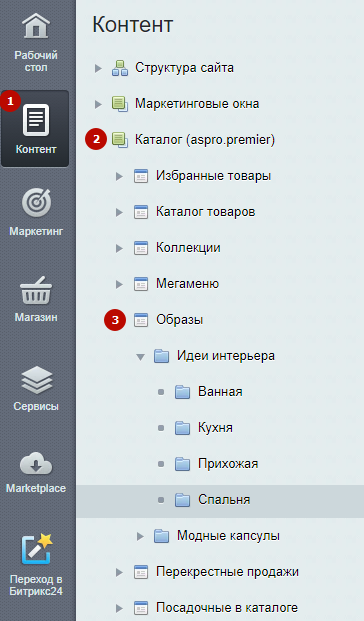The height and width of the screenshot is (621, 364).
Task: Click the Перекрестные продажи infoblock icon
Action: click(x=141, y=572)
